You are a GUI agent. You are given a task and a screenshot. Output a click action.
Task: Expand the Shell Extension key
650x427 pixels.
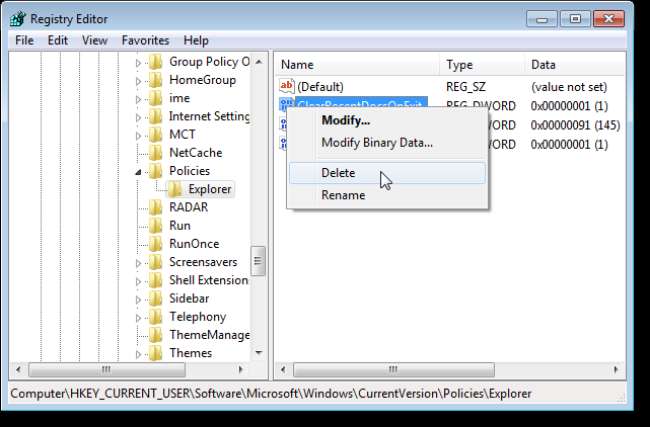click(x=138, y=281)
